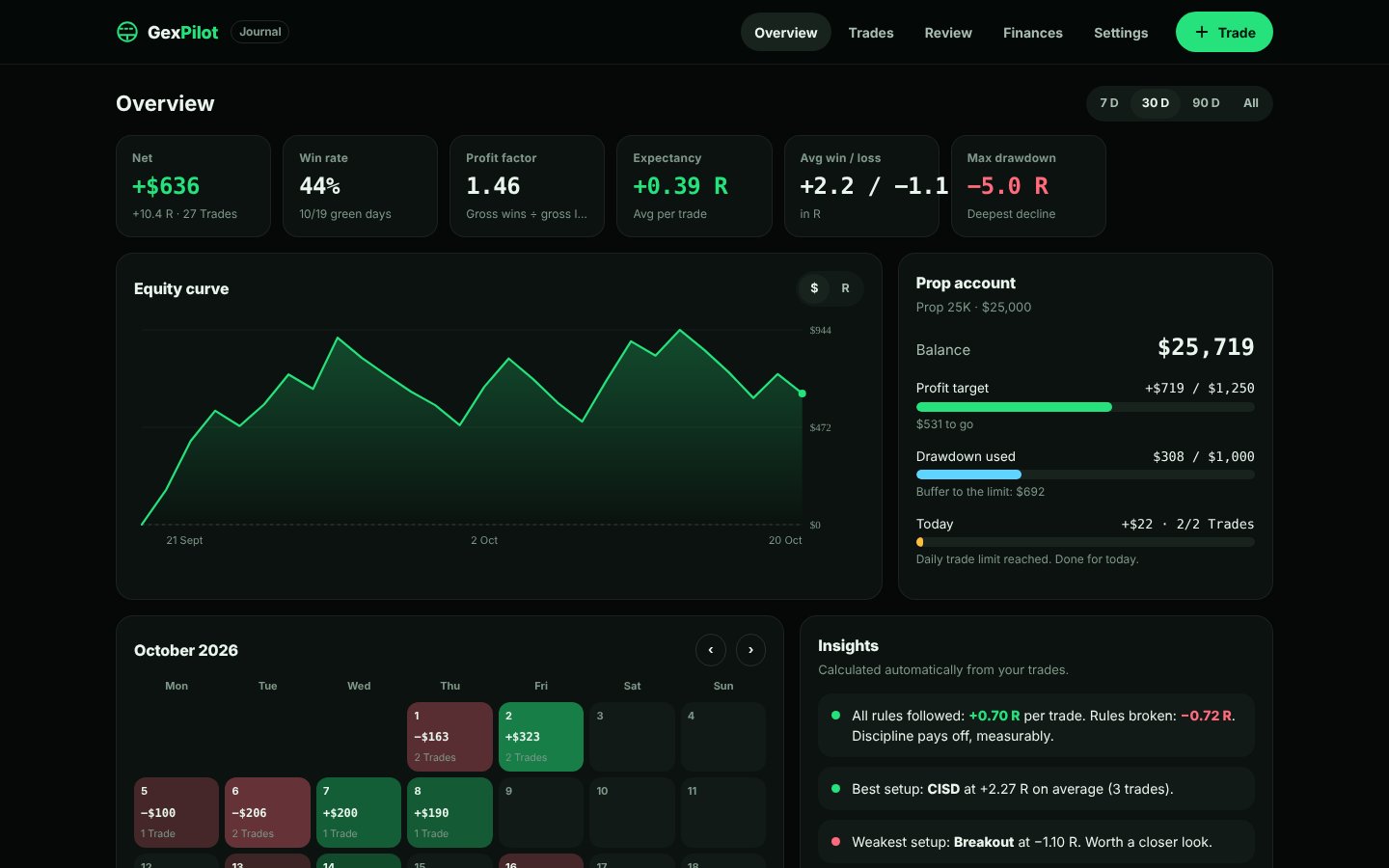Open October 1 day with -$163

tap(449, 737)
